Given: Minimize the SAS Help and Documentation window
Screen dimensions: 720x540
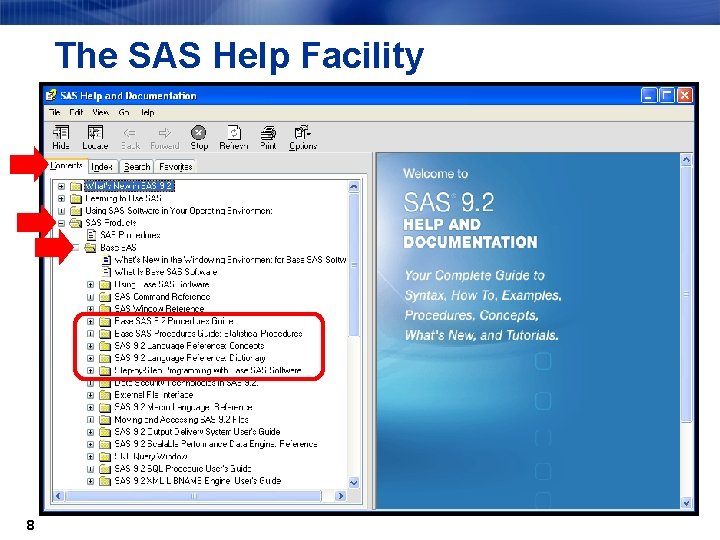Looking at the screenshot, I should tap(649, 96).
